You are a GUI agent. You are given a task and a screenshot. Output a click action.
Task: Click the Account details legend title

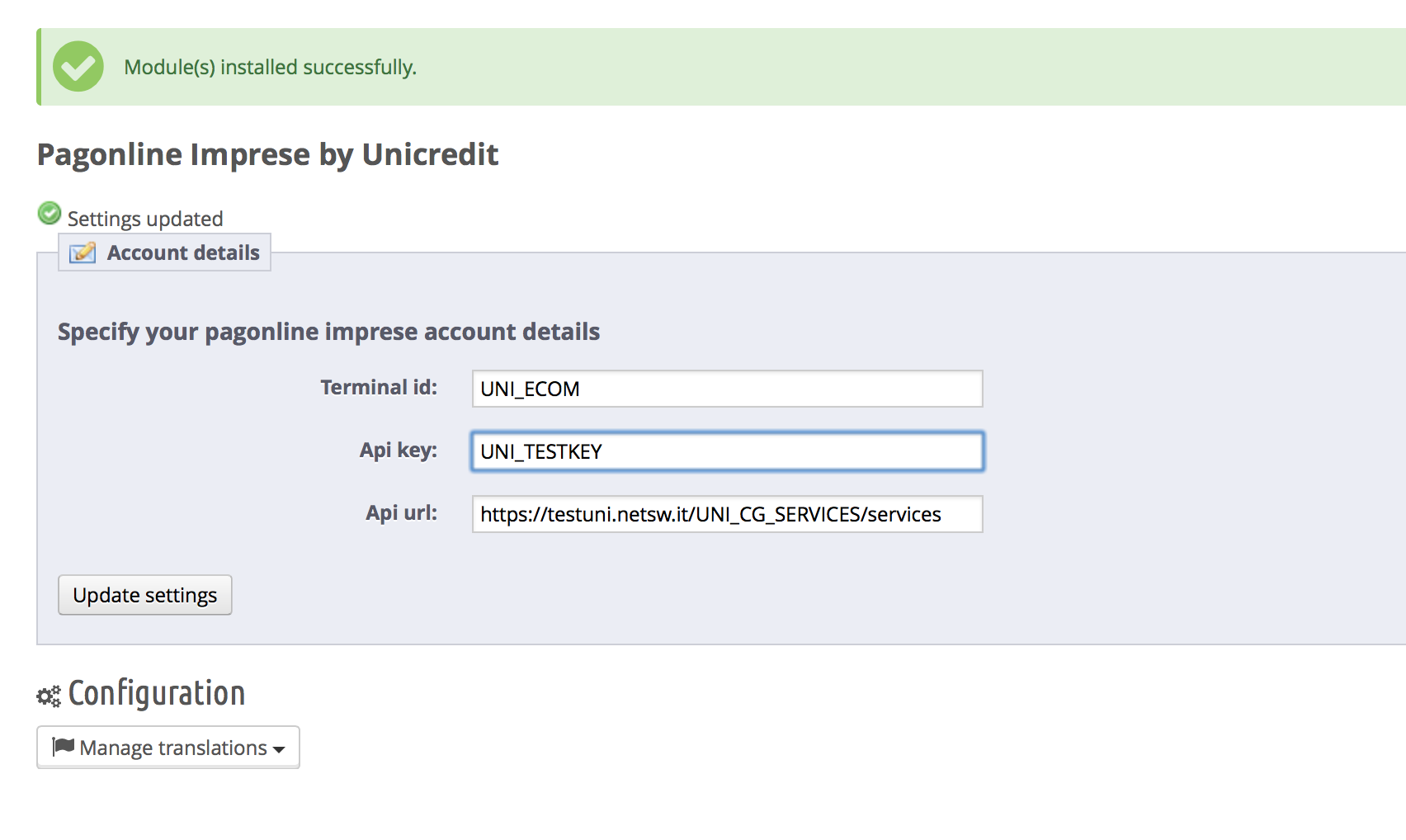183,252
